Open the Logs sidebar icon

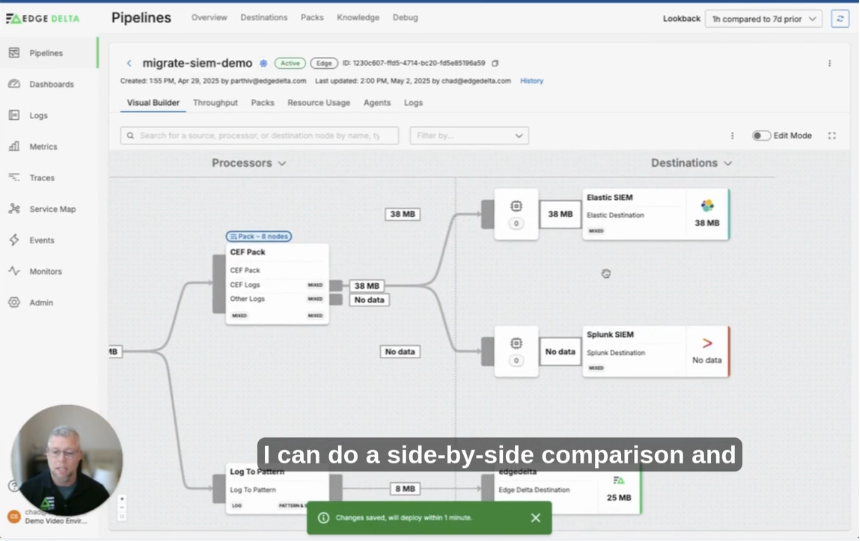tap(14, 115)
